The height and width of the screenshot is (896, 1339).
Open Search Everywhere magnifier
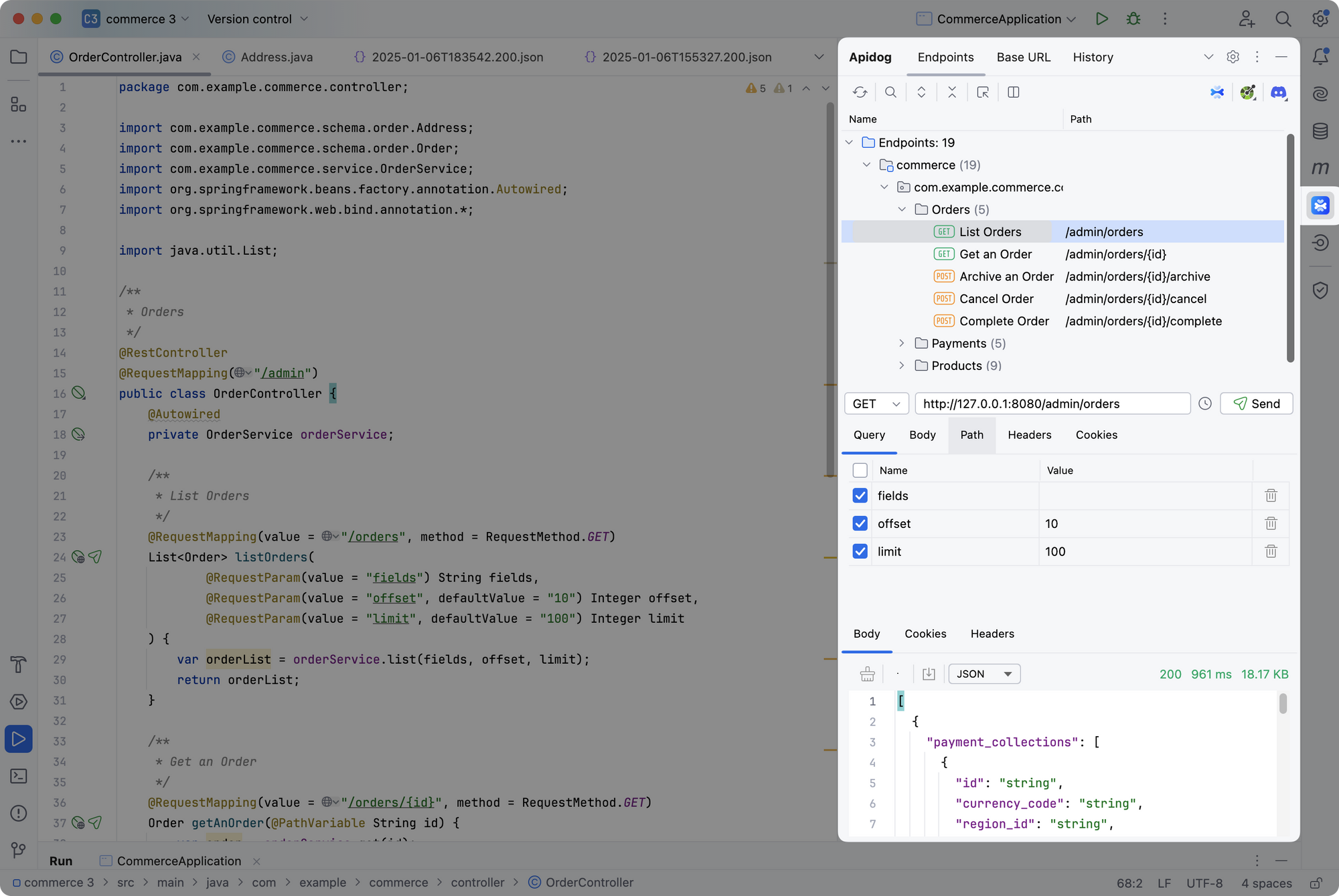coord(1283,19)
